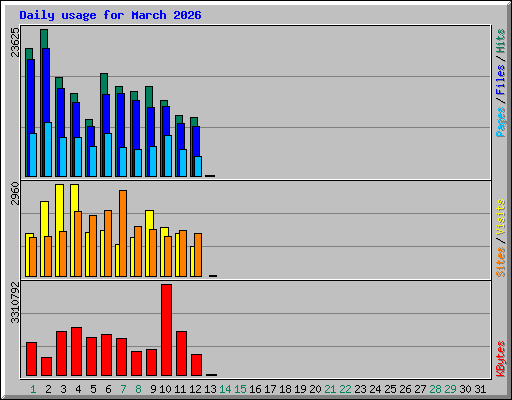
Task: Click day 17 on the x-axis
Action: (x=270, y=389)
